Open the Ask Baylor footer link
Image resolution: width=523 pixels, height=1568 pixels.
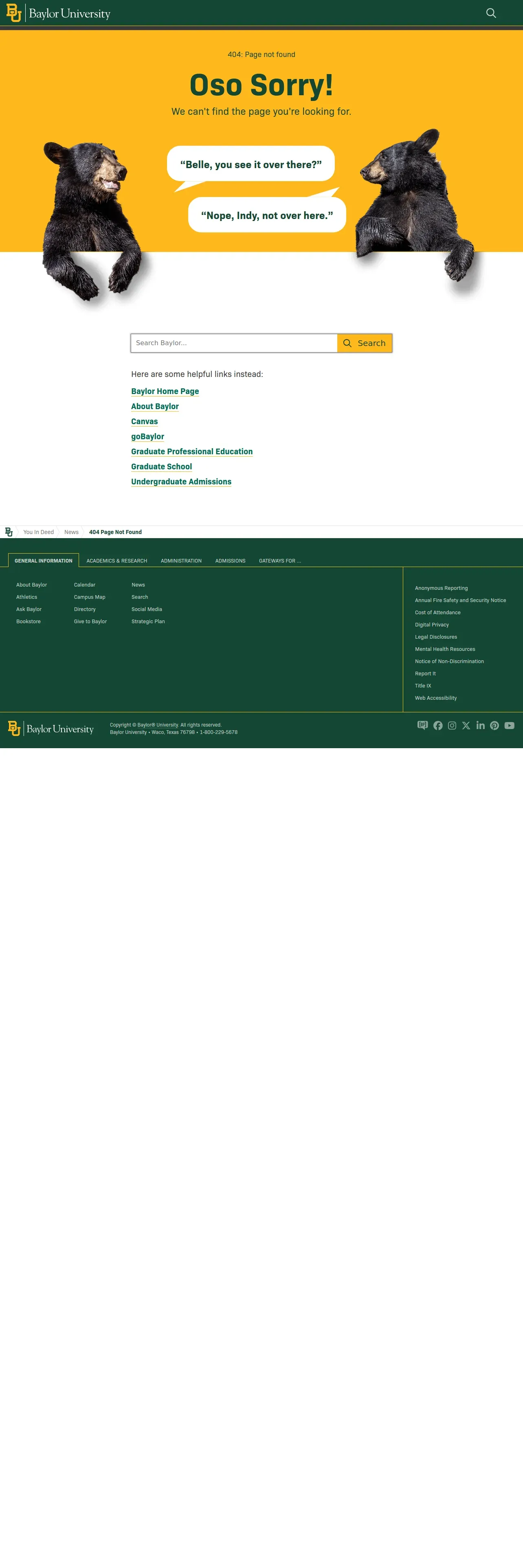29,609
